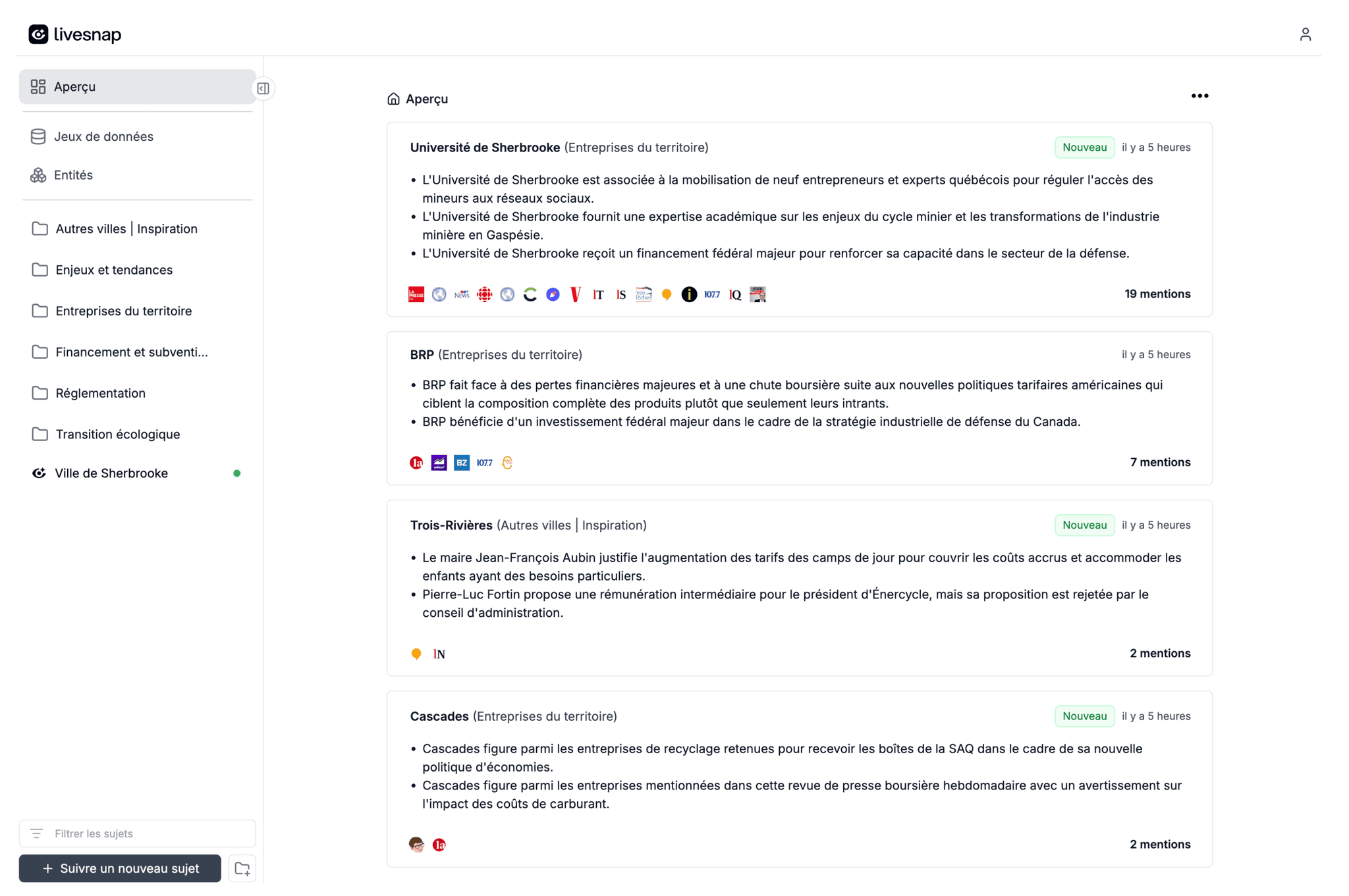Click the CTV News source icon
The image size is (1349, 896).
tap(462, 294)
